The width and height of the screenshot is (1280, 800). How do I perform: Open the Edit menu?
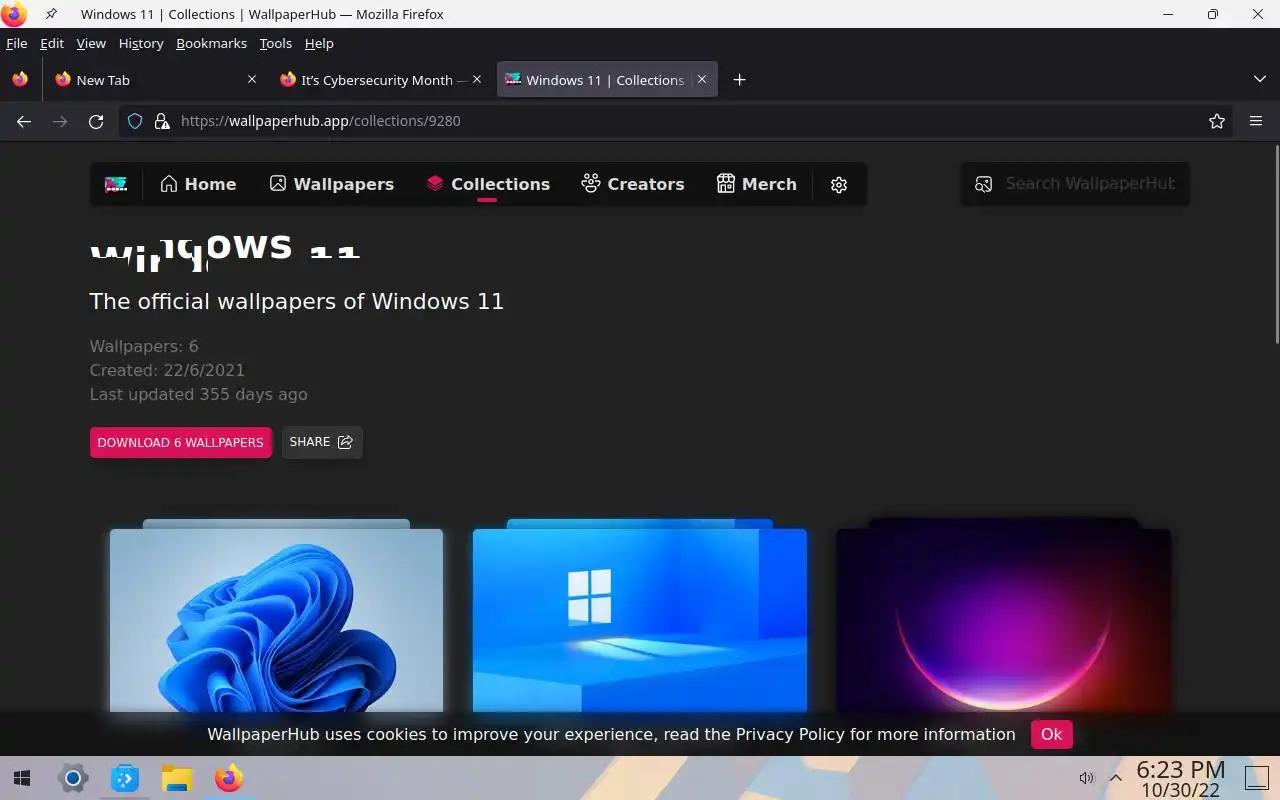point(52,43)
